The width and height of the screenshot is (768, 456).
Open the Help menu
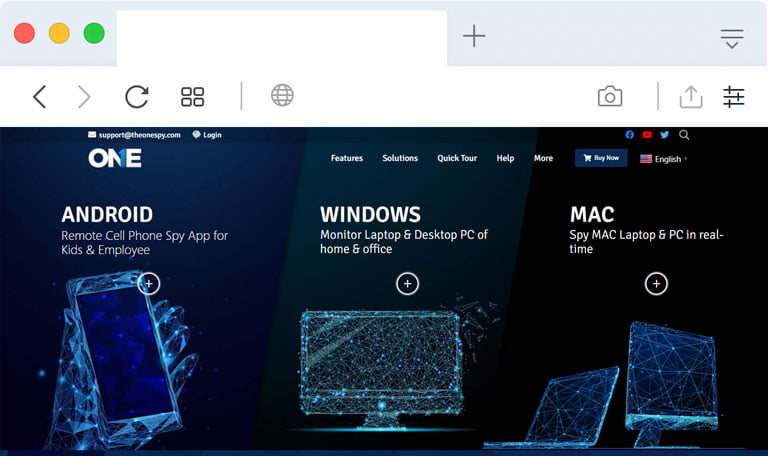[x=505, y=158]
